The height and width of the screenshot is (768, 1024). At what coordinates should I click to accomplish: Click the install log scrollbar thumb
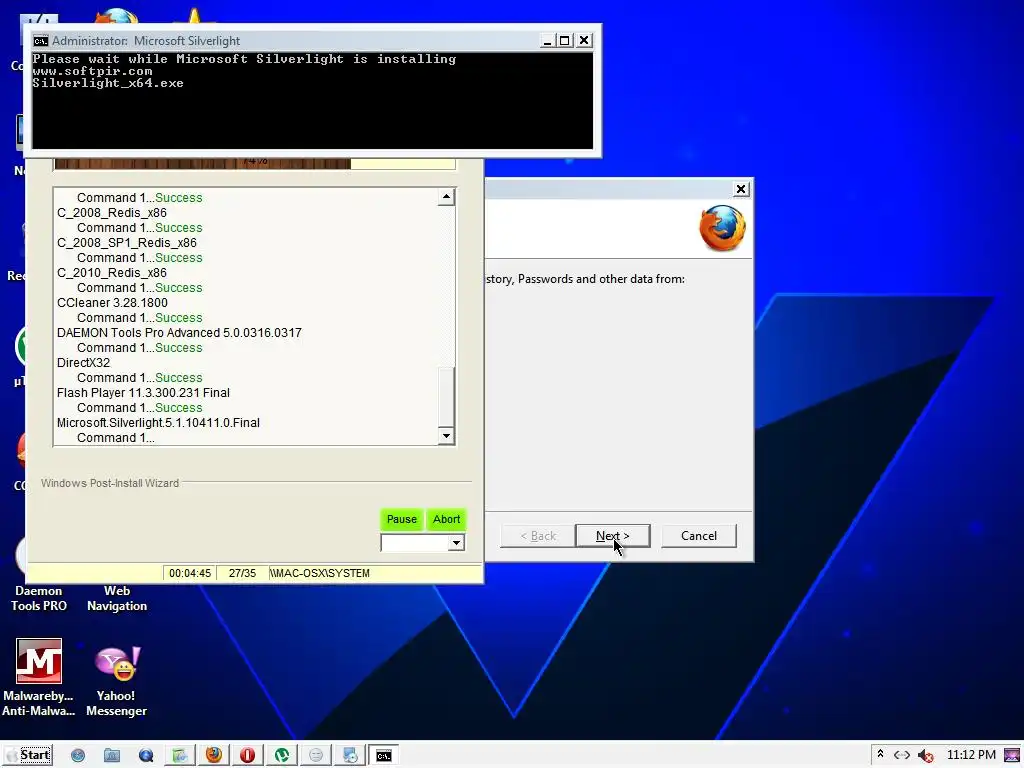(x=446, y=397)
